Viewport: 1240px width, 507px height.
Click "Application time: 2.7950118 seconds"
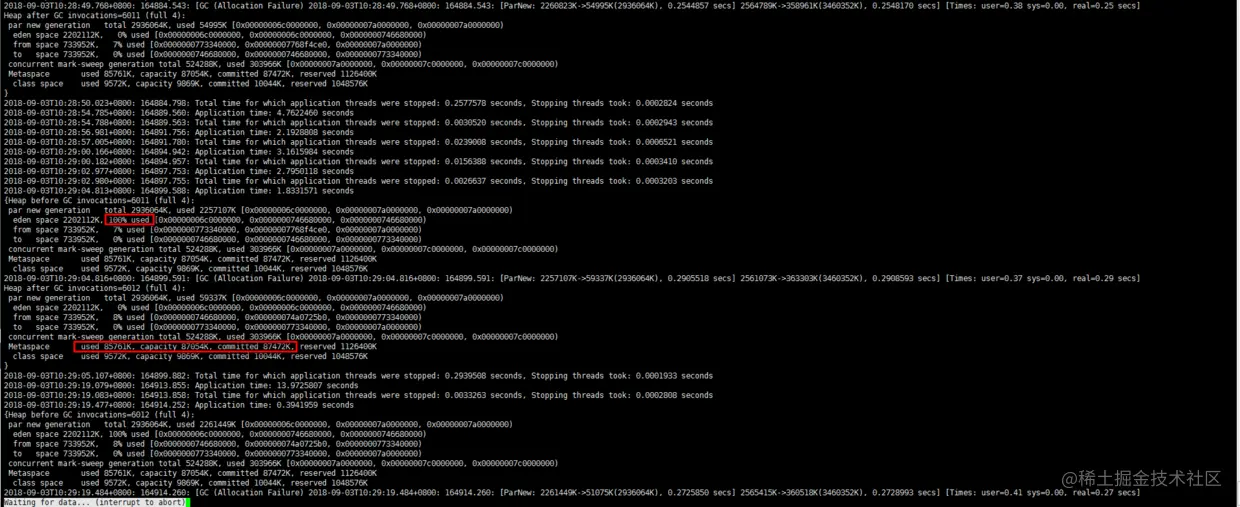(x=274, y=171)
